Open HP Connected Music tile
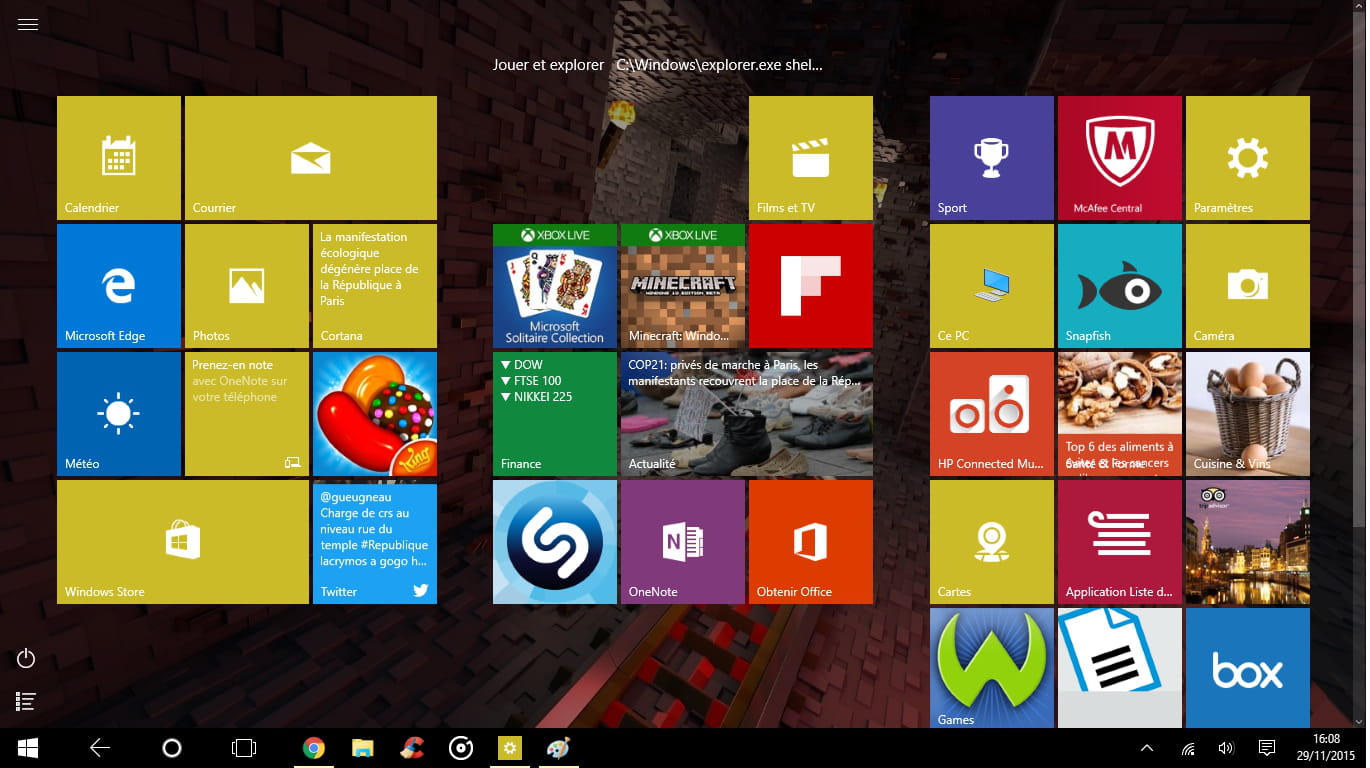 tap(992, 414)
